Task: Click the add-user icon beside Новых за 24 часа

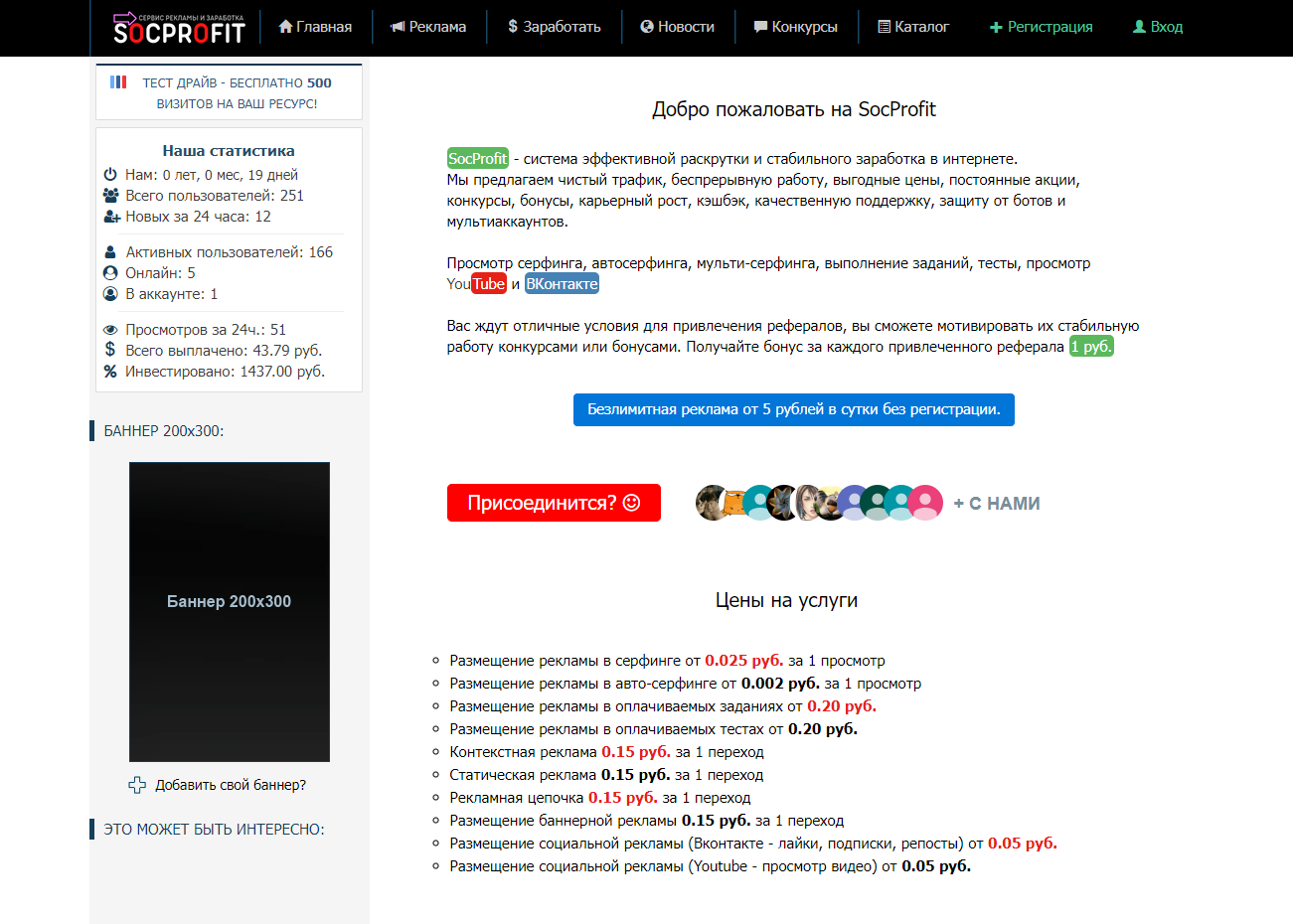Action: pyautogui.click(x=111, y=217)
